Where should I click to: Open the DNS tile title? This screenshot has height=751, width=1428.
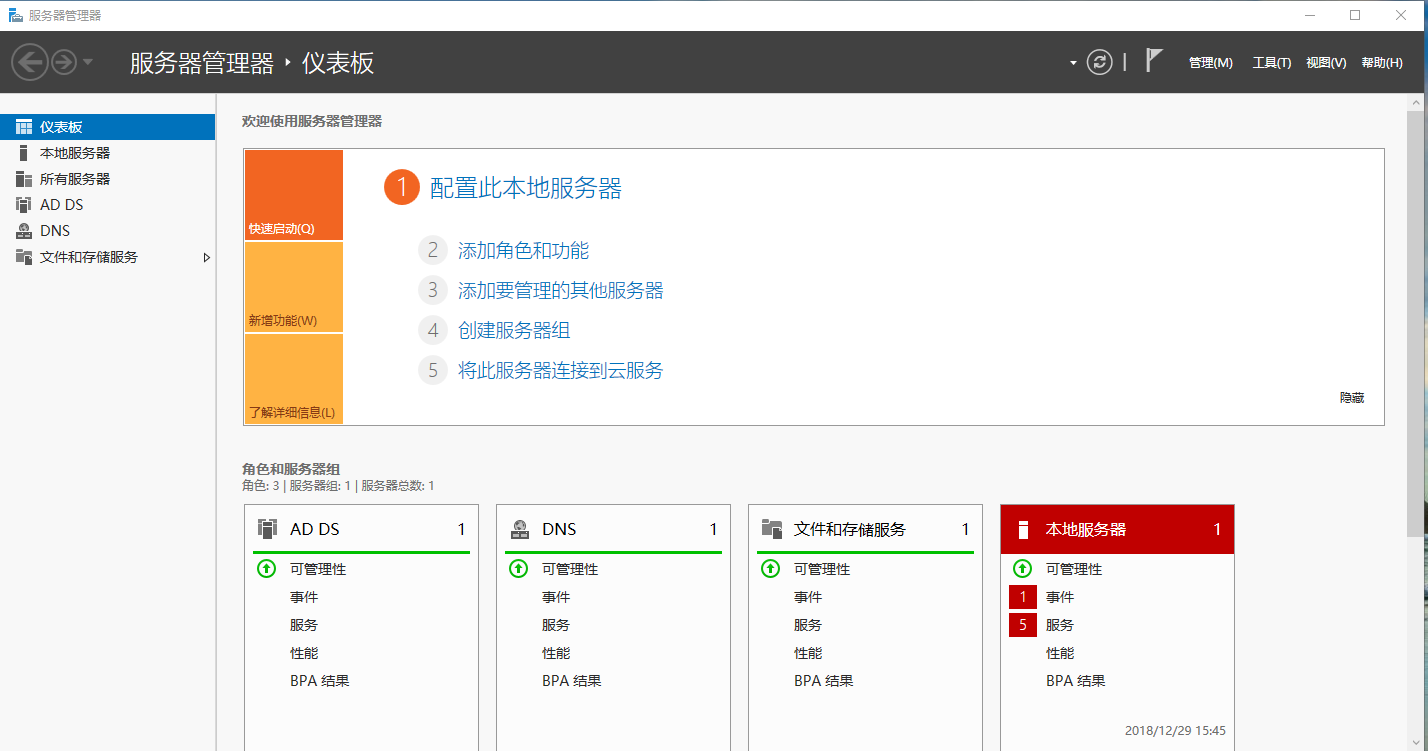pos(559,529)
